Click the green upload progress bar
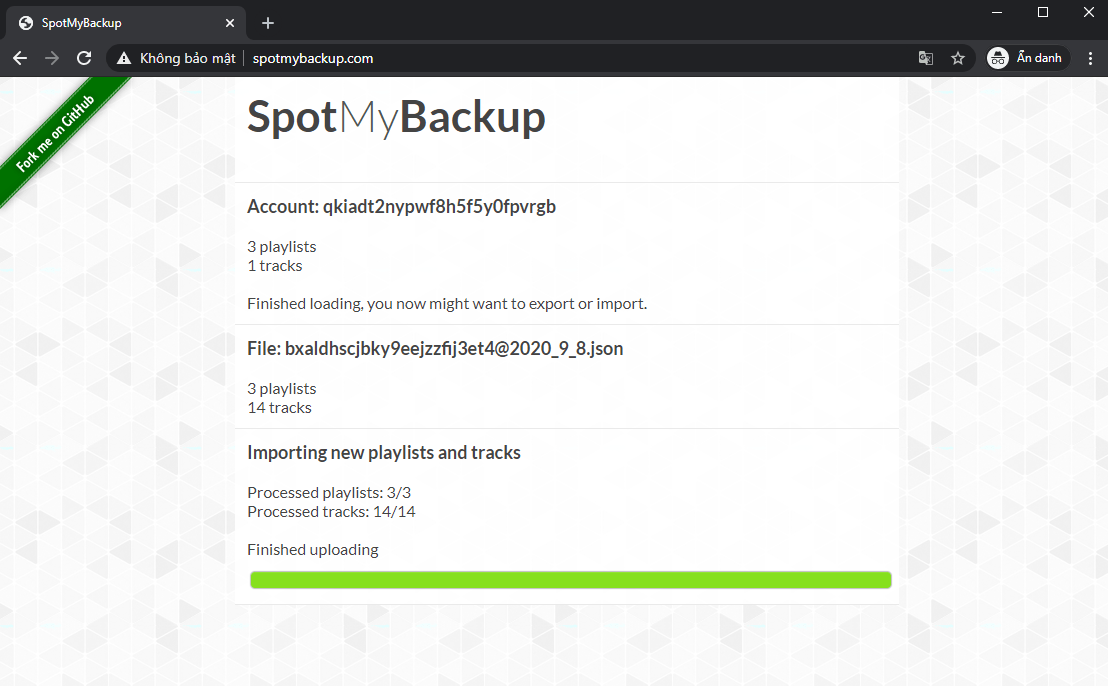 (570, 580)
